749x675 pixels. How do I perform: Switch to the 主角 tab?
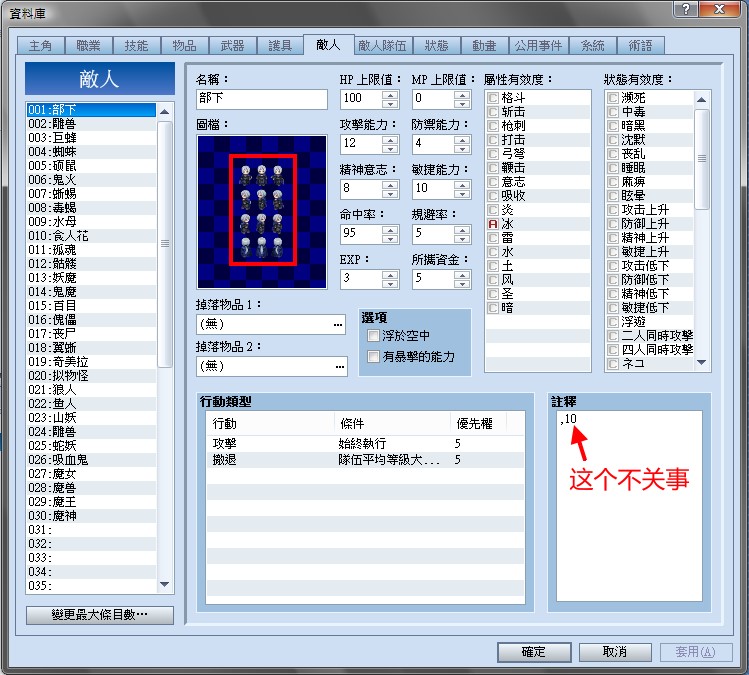(41, 46)
